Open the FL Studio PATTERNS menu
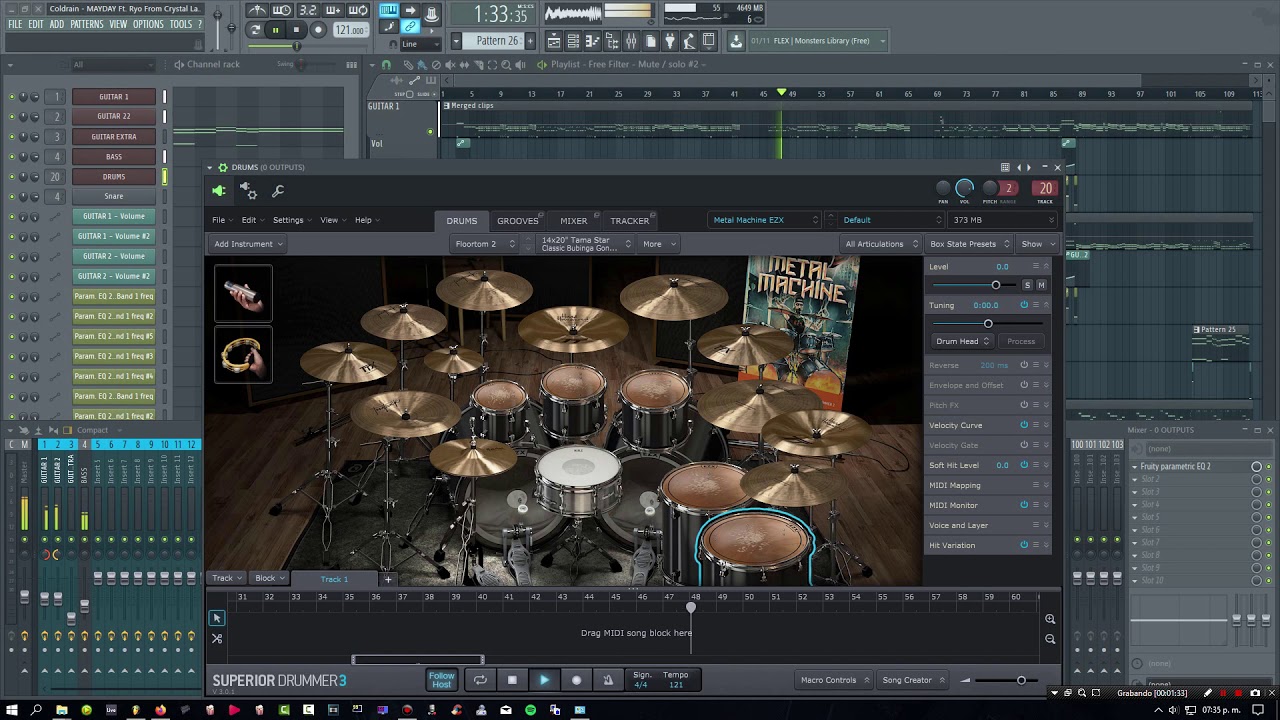Image resolution: width=1280 pixels, height=720 pixels. [87, 24]
